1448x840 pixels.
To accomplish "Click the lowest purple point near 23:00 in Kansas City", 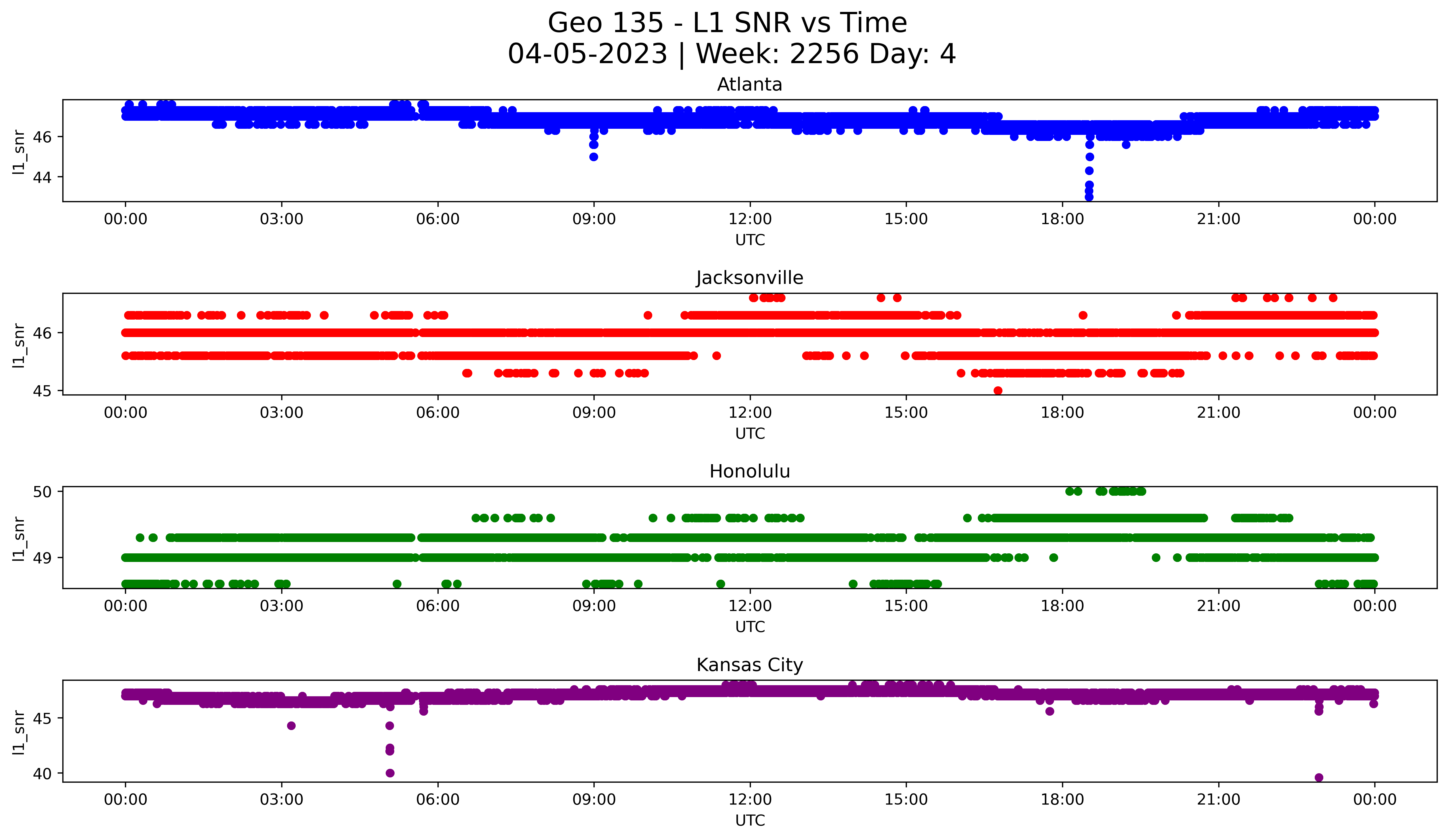I will (1319, 777).
